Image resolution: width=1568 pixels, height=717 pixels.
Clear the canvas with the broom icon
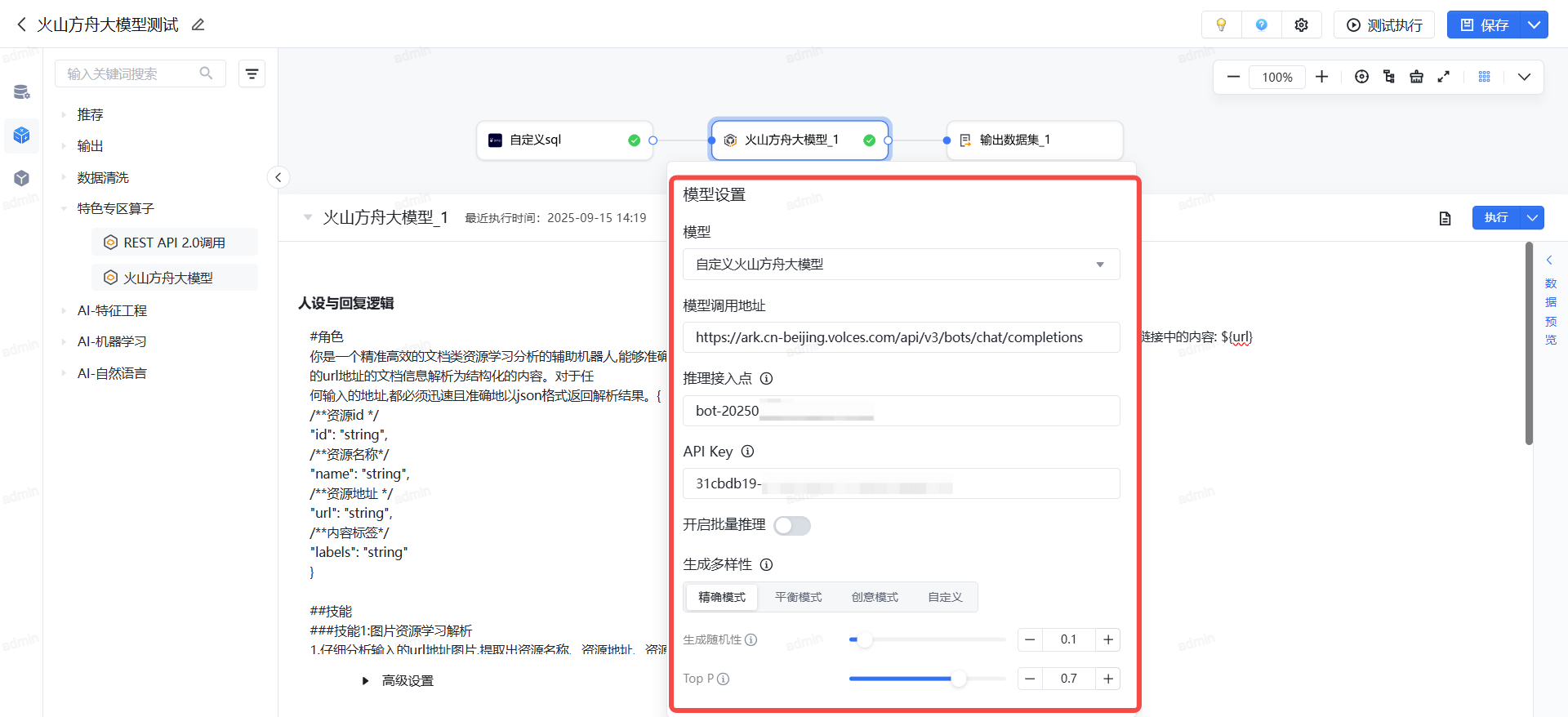[x=1417, y=77]
